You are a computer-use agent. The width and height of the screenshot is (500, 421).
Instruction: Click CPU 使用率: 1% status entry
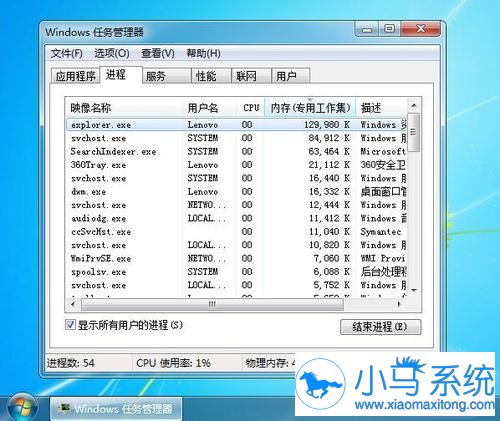173,363
